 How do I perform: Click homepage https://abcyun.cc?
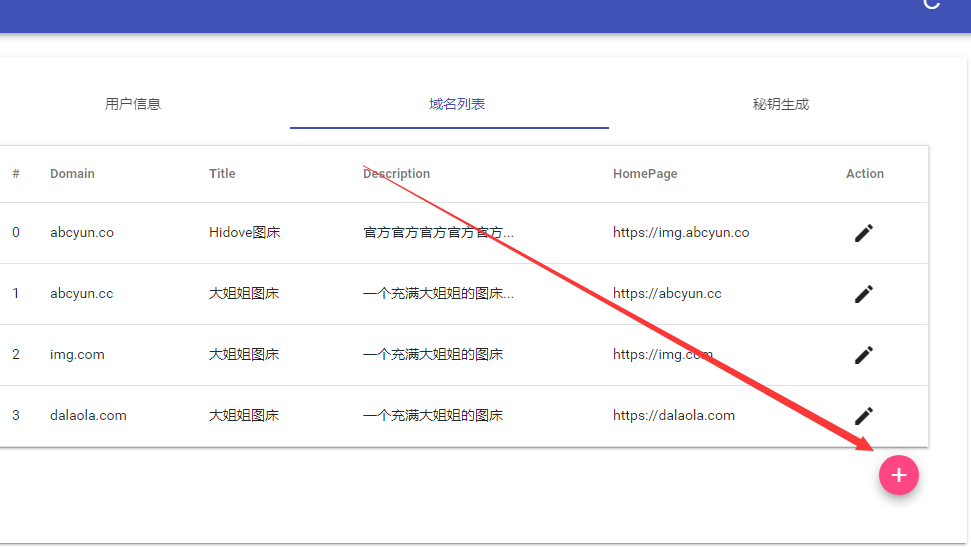[668, 293]
